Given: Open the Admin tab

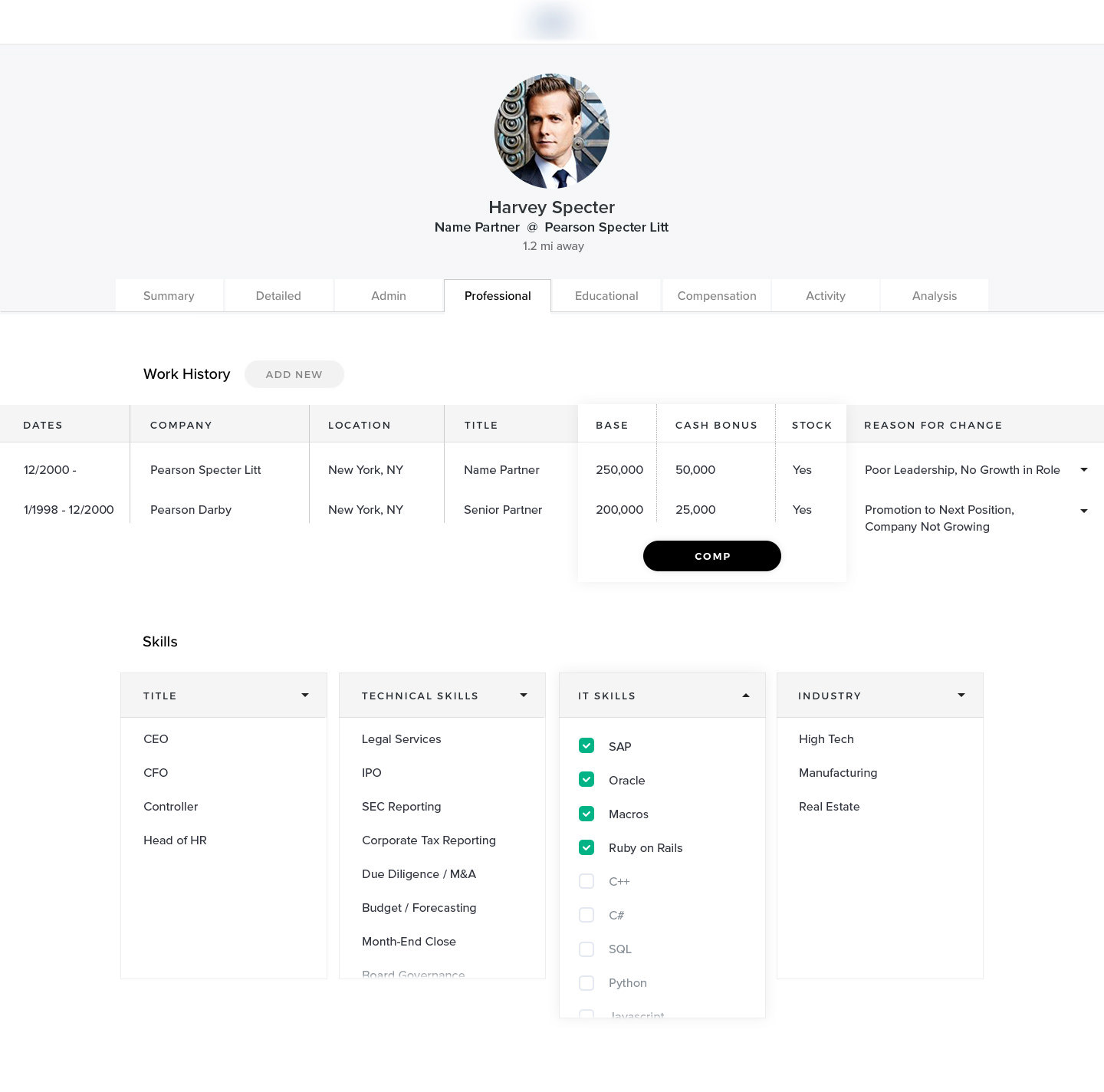Looking at the screenshot, I should click(389, 296).
